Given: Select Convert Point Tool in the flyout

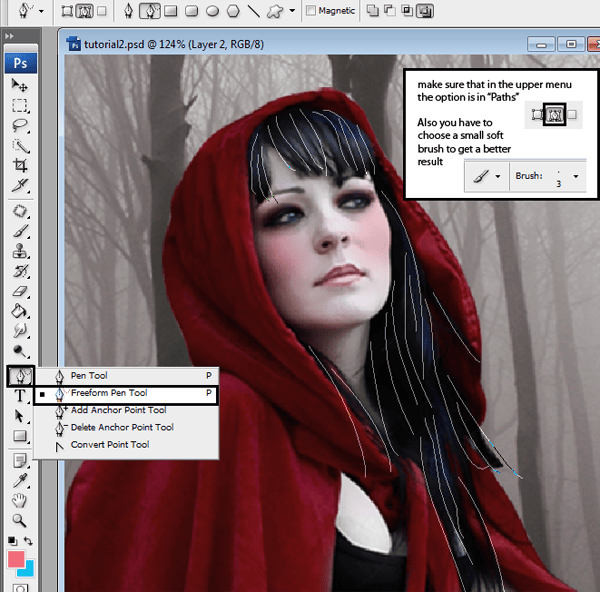Looking at the screenshot, I should [x=110, y=444].
